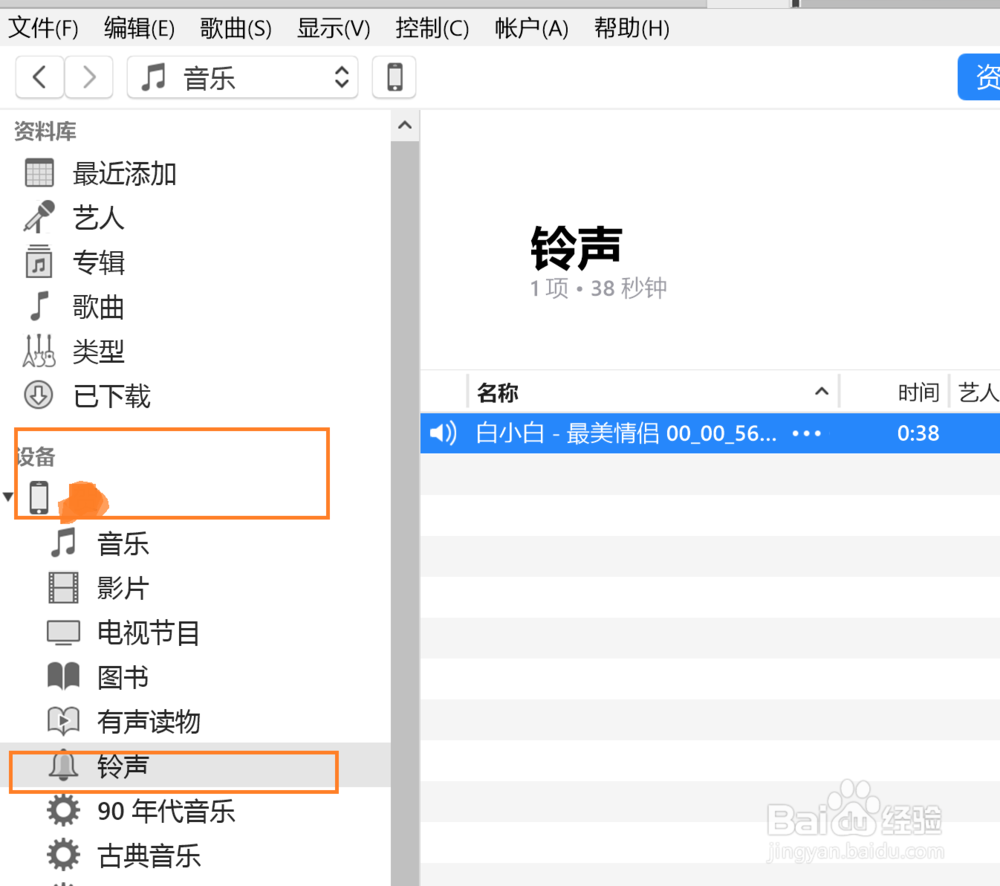Click the iPhone device icon in the toolbar
This screenshot has width=1000, height=886.
tap(393, 77)
